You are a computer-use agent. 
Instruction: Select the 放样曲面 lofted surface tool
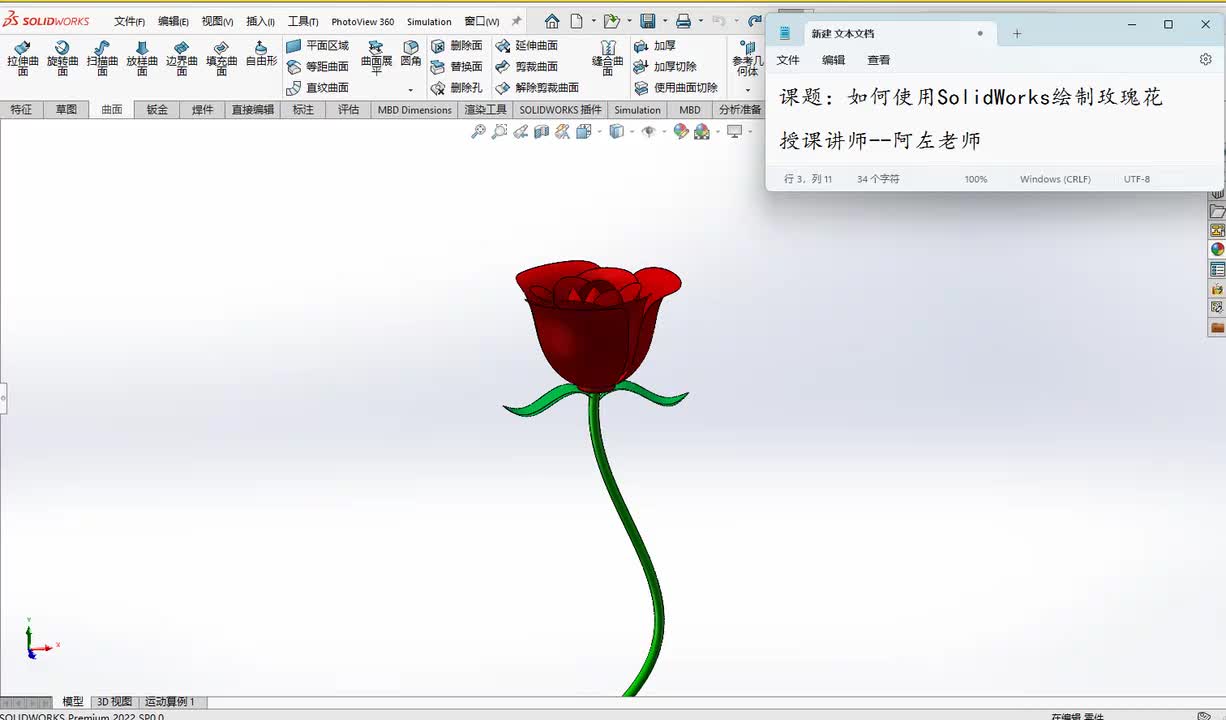pyautogui.click(x=142, y=58)
